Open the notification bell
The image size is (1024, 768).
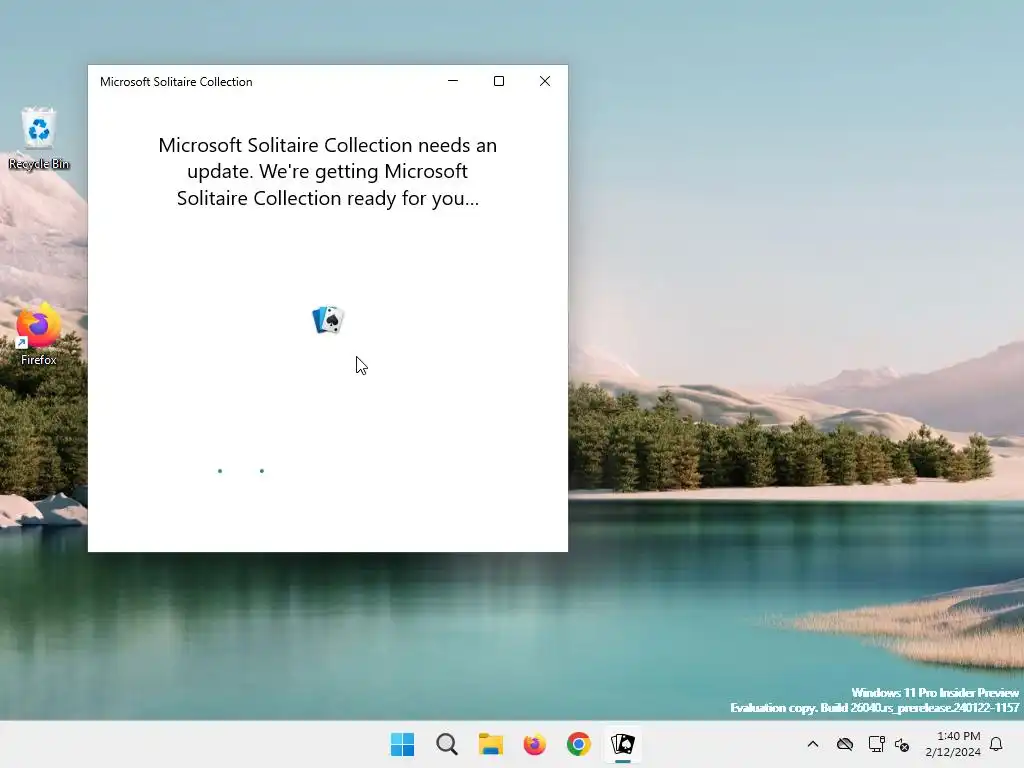(x=996, y=744)
